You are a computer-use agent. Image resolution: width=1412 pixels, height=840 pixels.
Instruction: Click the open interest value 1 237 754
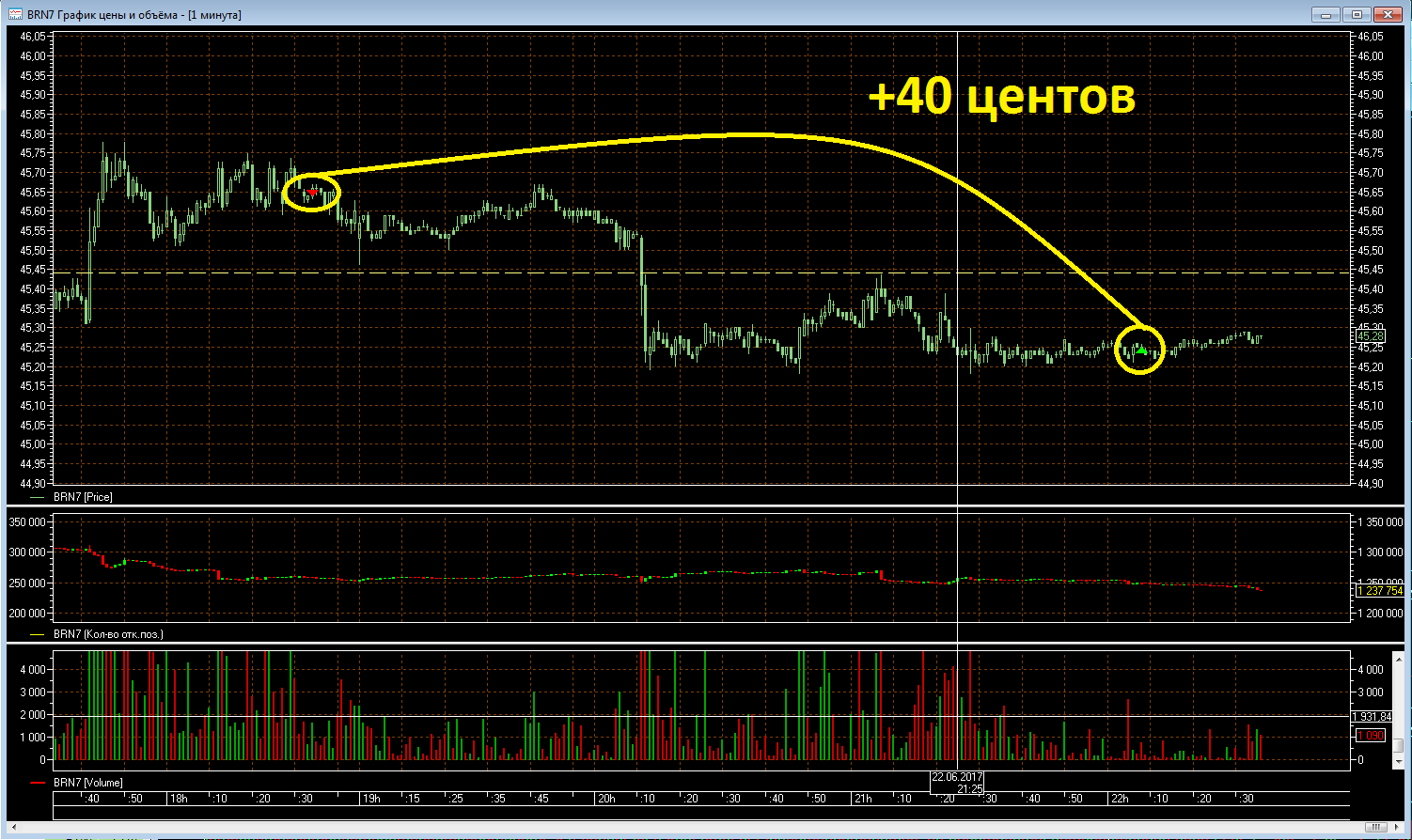(x=1381, y=591)
